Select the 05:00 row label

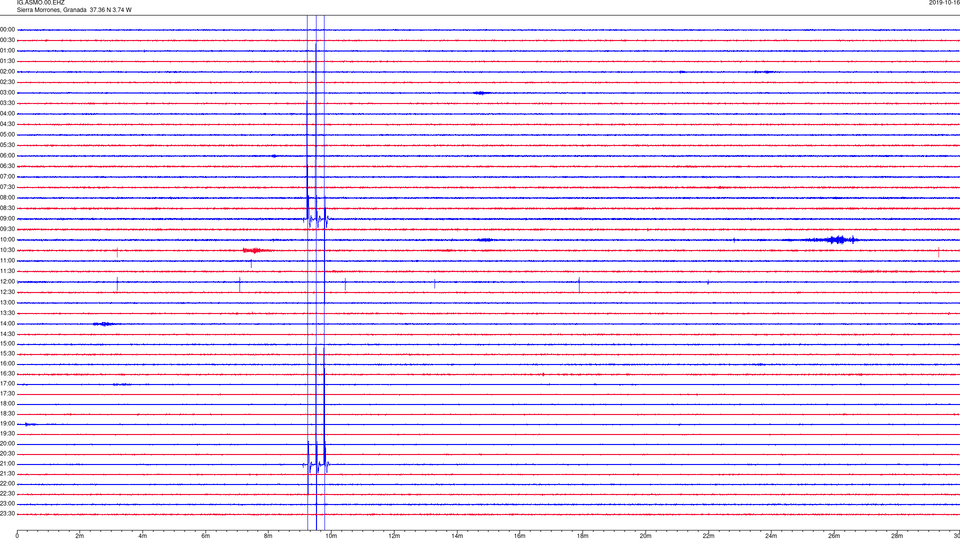click(7, 135)
